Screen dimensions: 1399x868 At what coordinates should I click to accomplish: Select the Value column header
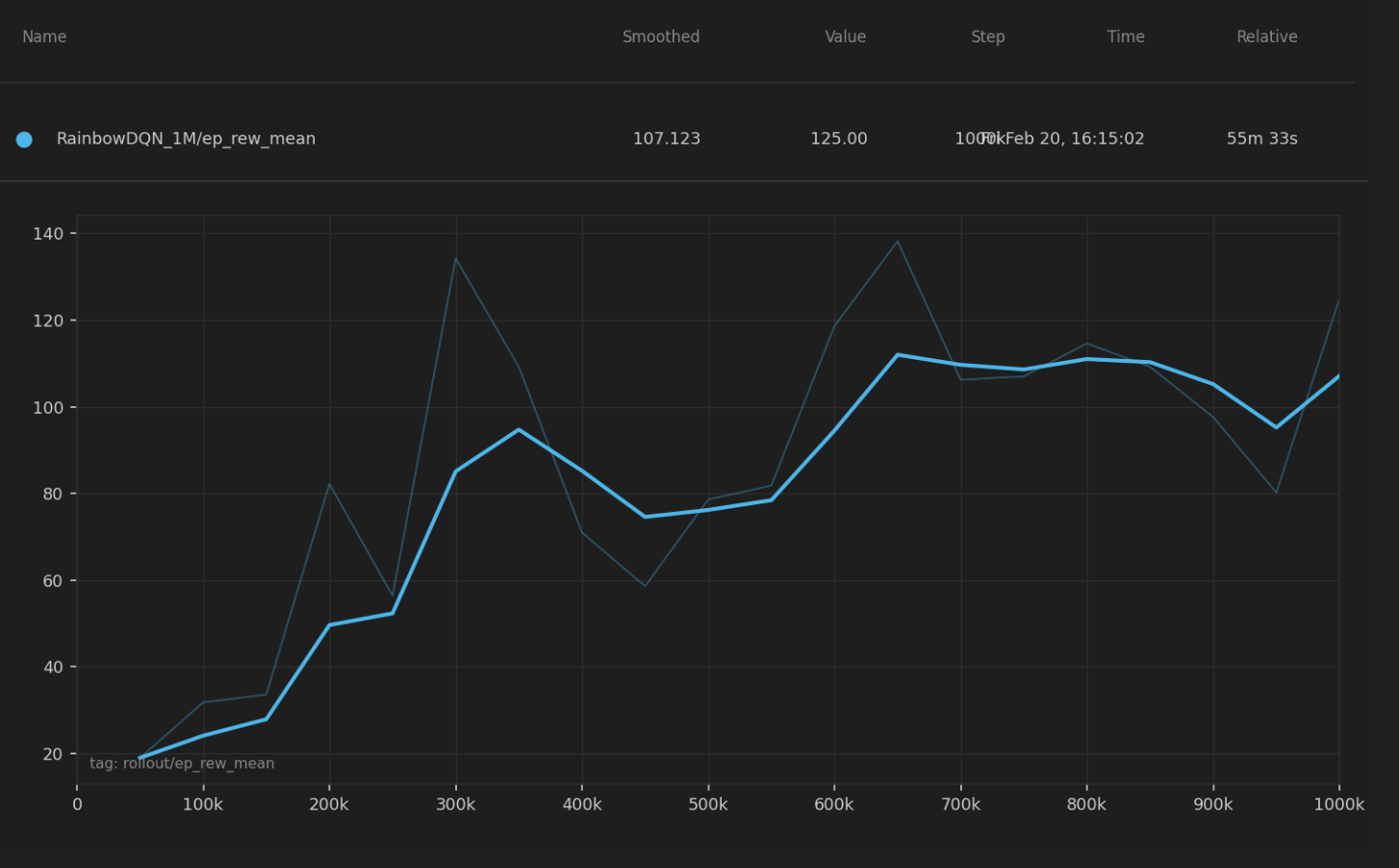(845, 37)
